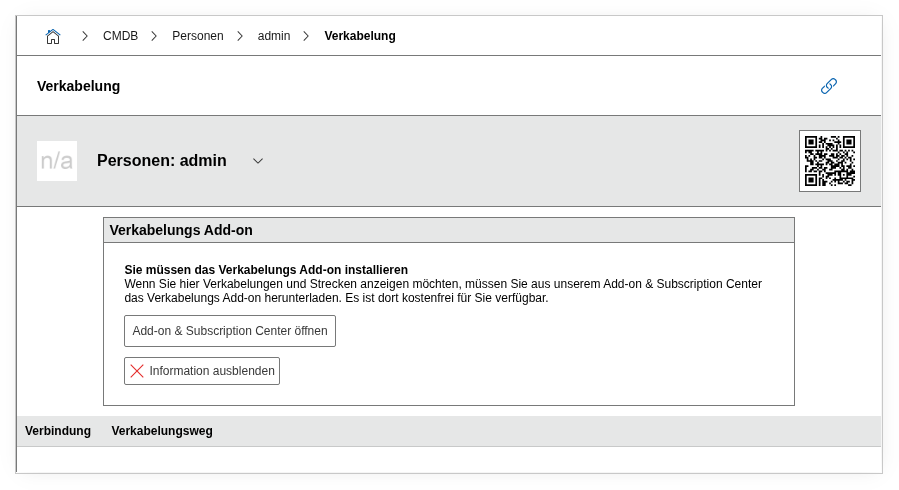Click the Verkabelungsweg column header

pyautogui.click(x=162, y=431)
